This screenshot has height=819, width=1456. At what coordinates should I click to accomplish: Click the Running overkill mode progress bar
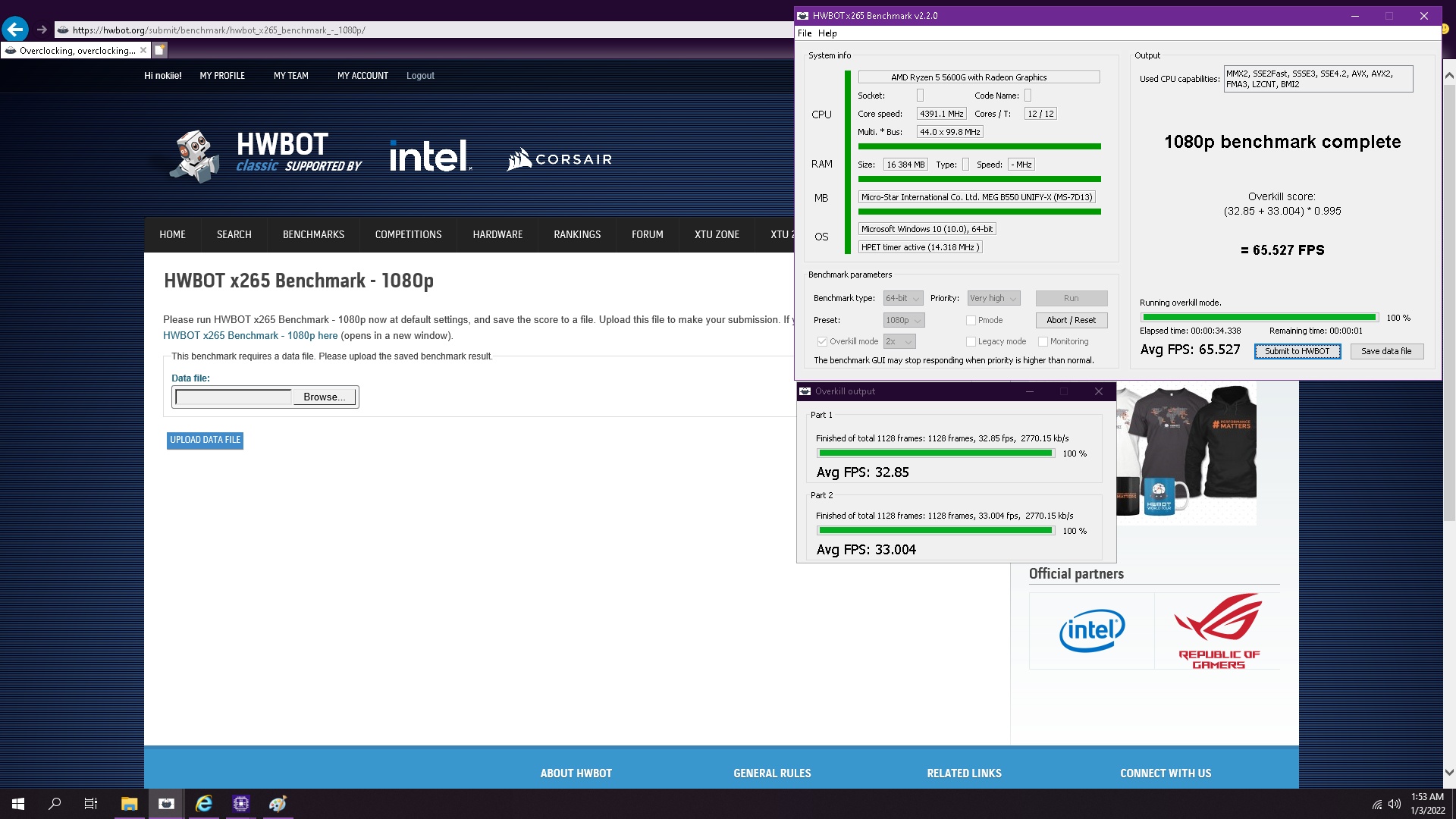click(1259, 318)
